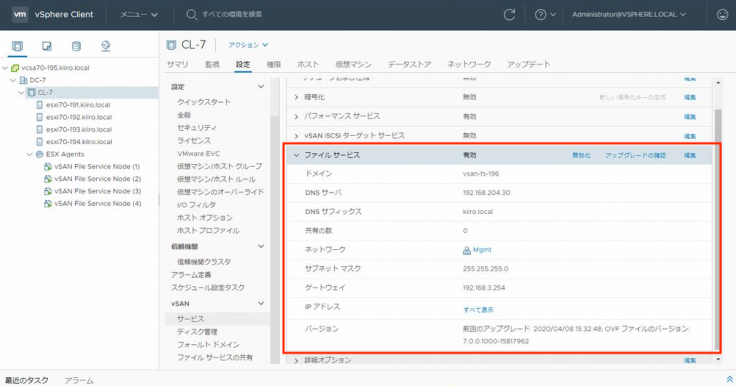Image resolution: width=736 pixels, height=386 pixels.
Task: Switch to the 監視 tab
Action: point(212,64)
